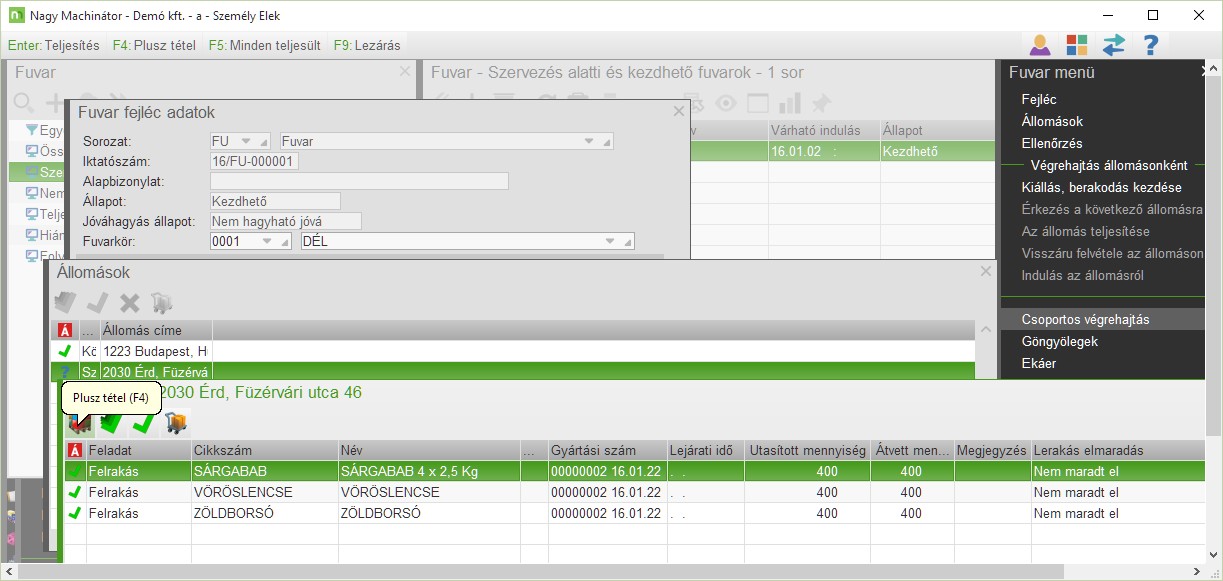Click the Várható indulás column header
This screenshot has width=1223, height=581.
[x=824, y=131]
